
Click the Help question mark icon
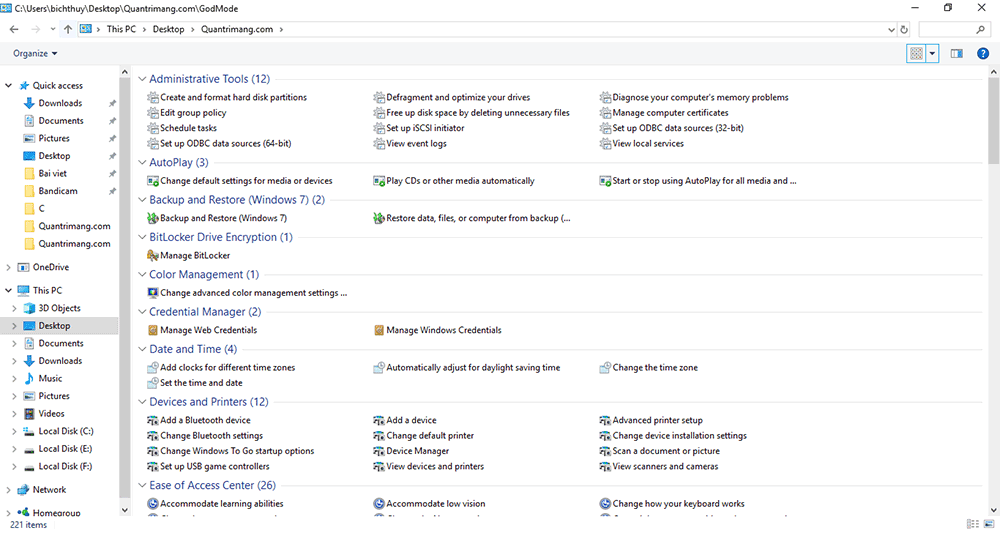click(983, 54)
